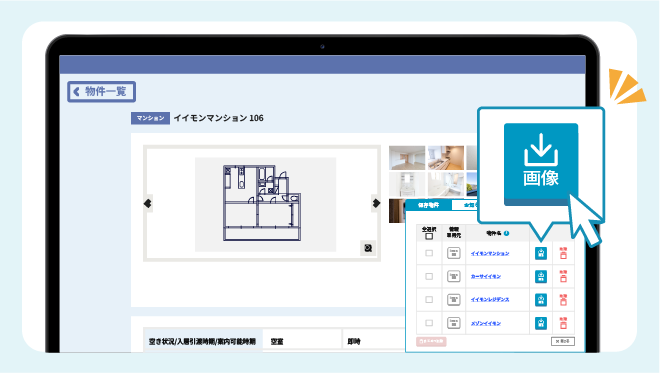Open the first room photo thumbnail
This screenshot has height=373, width=660.
point(407,157)
